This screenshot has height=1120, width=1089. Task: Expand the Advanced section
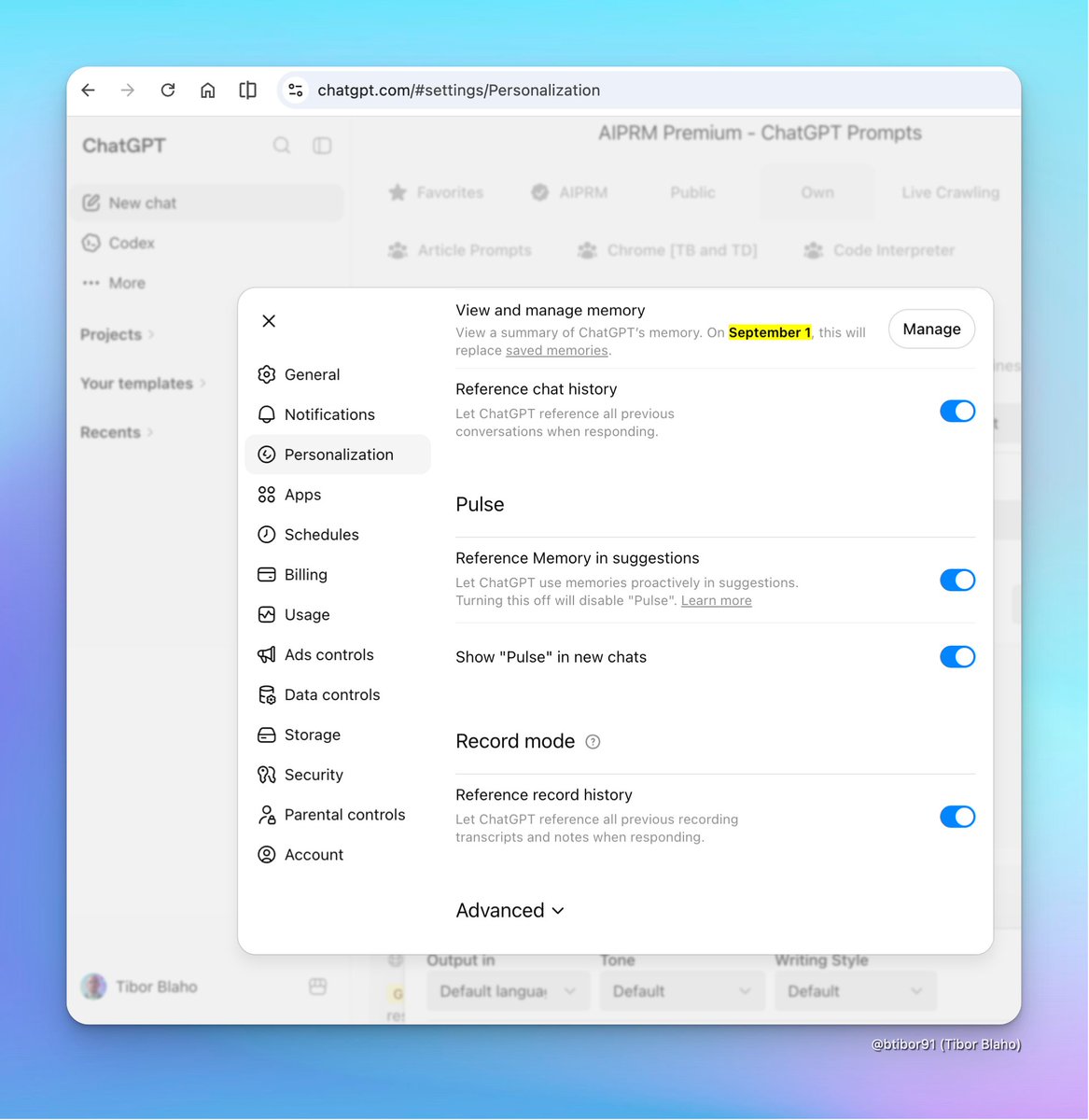click(x=510, y=911)
